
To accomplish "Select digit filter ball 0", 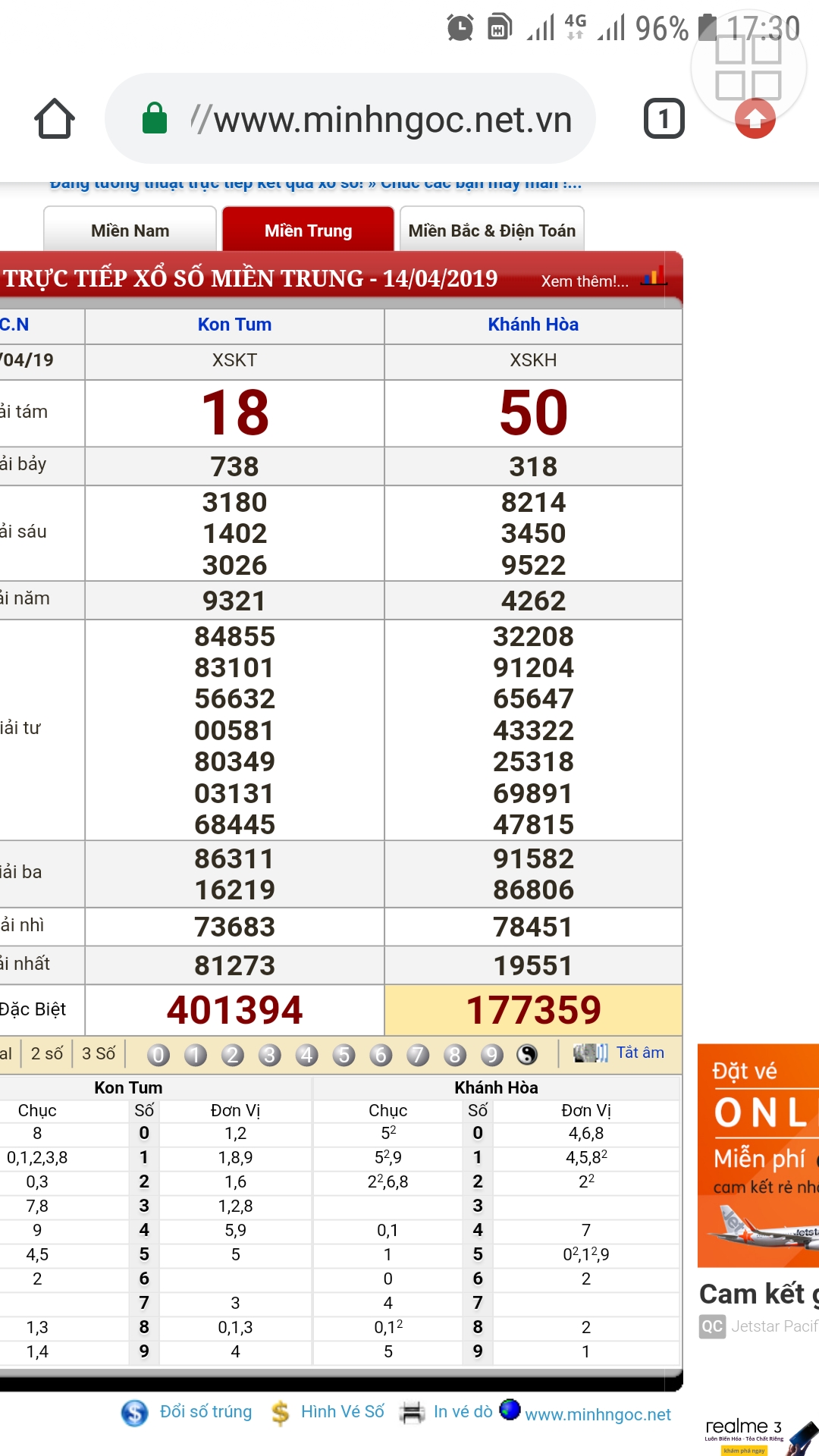I will pos(158,1055).
